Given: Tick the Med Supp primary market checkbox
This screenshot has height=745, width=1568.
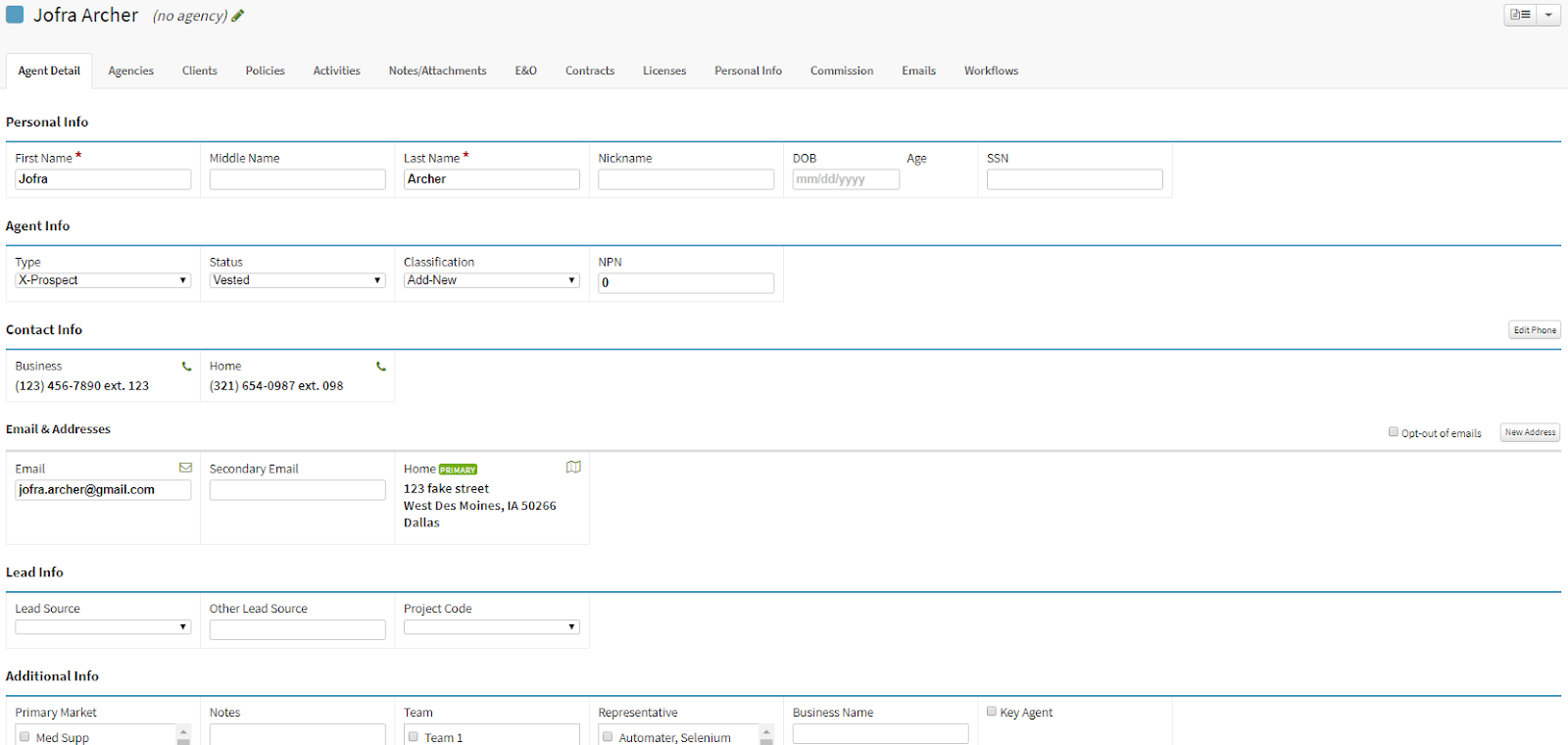Looking at the screenshot, I should [x=25, y=737].
